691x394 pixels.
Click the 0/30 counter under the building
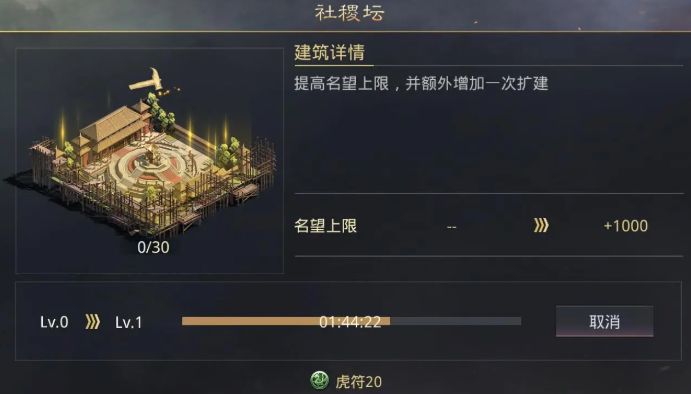click(x=153, y=247)
